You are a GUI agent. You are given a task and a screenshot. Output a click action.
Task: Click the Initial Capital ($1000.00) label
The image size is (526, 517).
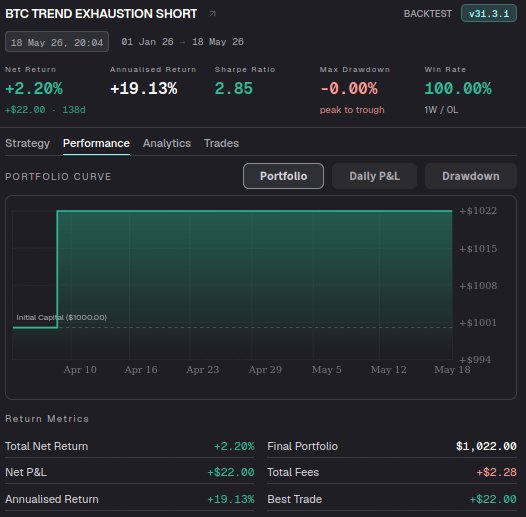pos(61,317)
